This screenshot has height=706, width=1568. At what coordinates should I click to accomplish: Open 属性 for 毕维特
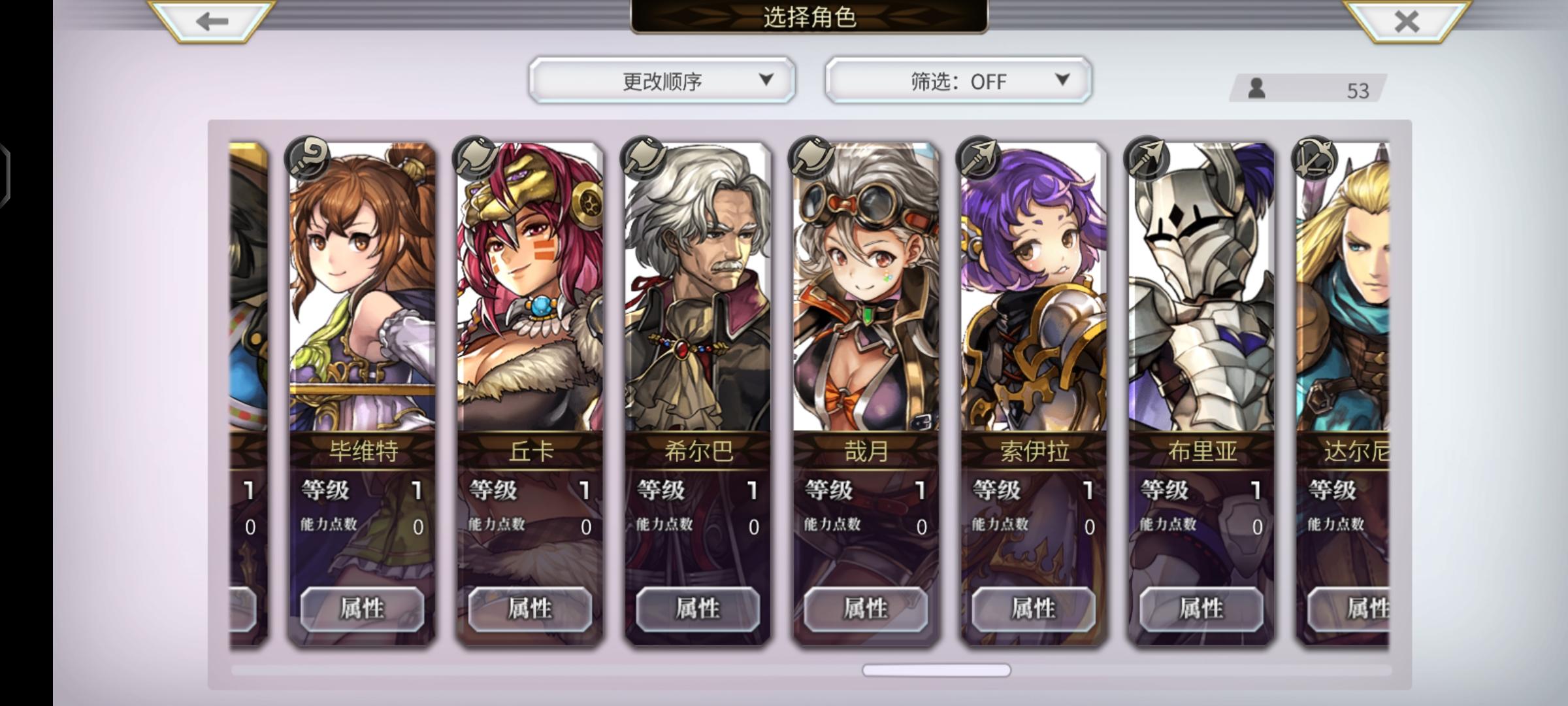click(x=362, y=609)
